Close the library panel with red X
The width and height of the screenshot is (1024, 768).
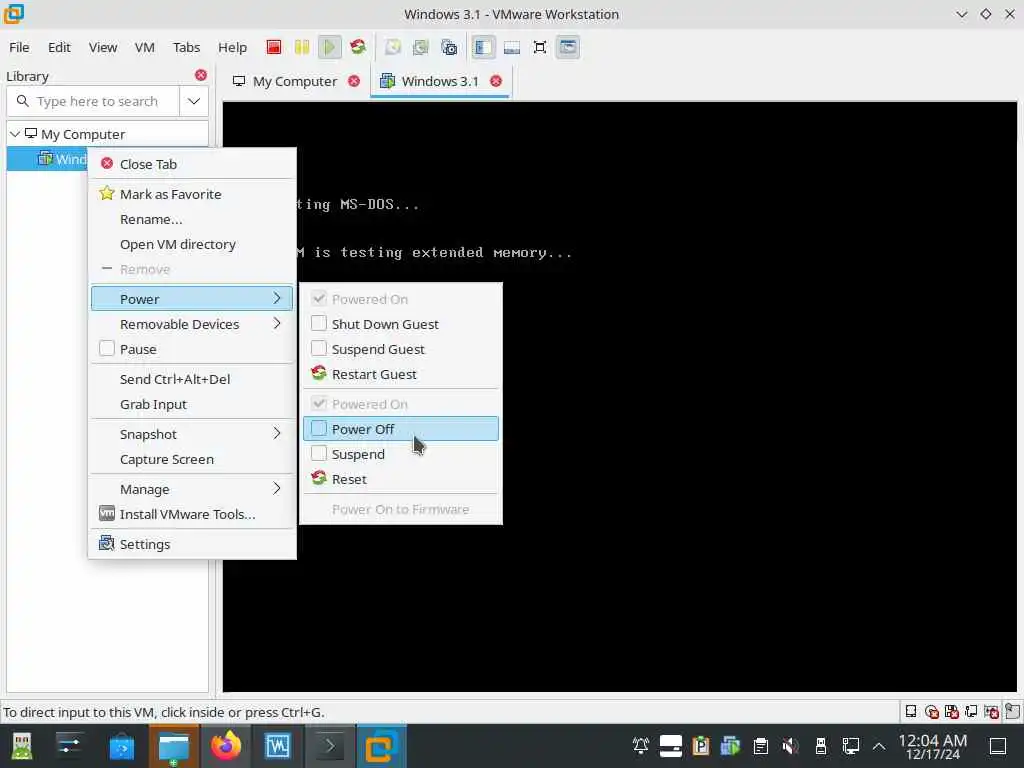point(201,75)
